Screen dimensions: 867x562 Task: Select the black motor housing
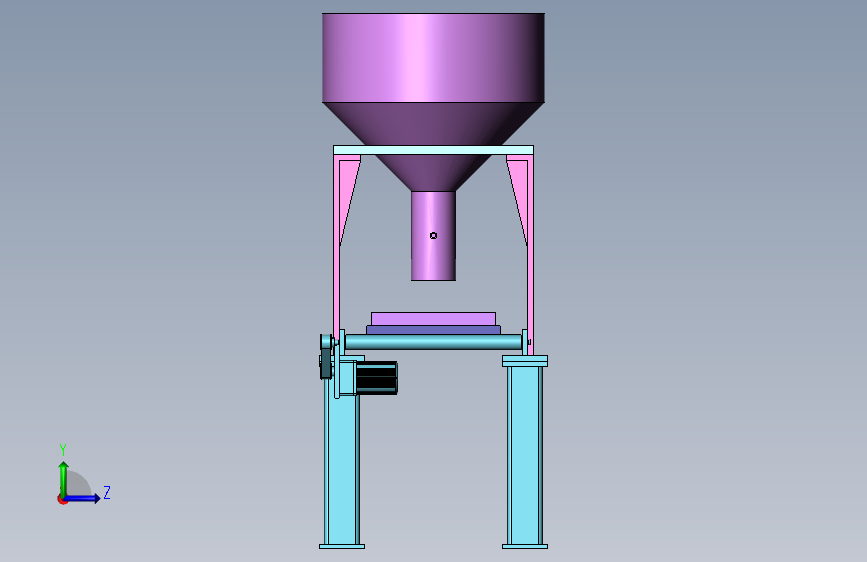[x=376, y=378]
